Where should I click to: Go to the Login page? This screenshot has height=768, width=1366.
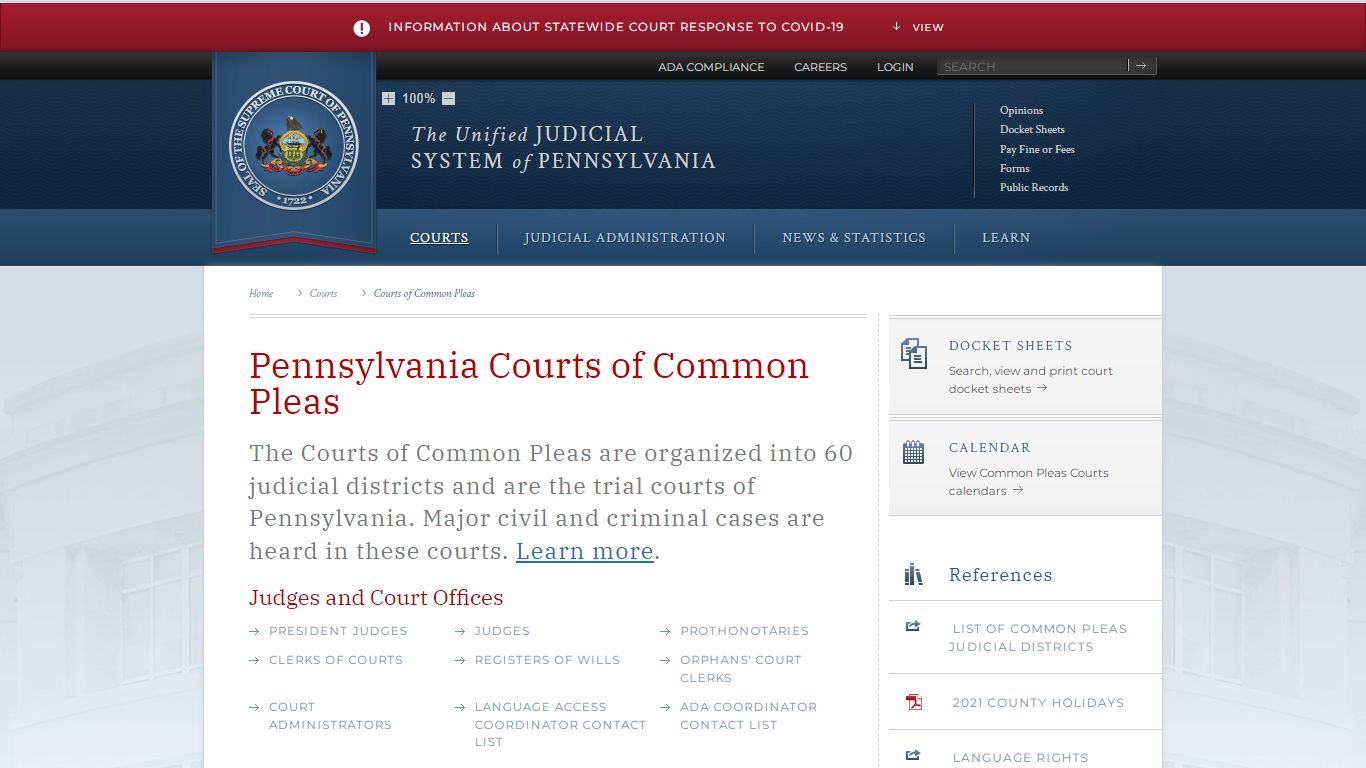895,67
